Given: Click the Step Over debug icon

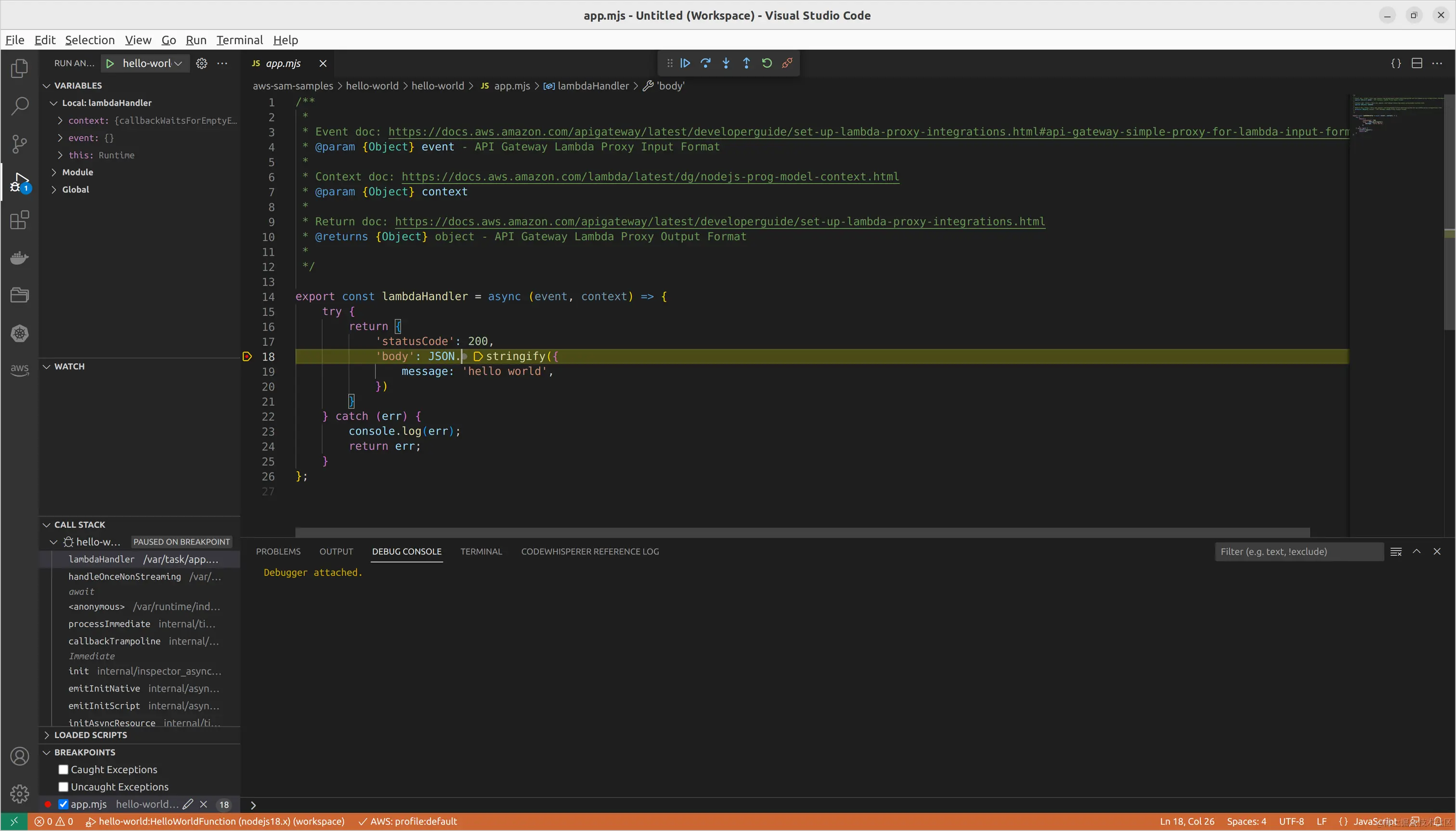Looking at the screenshot, I should 705,64.
